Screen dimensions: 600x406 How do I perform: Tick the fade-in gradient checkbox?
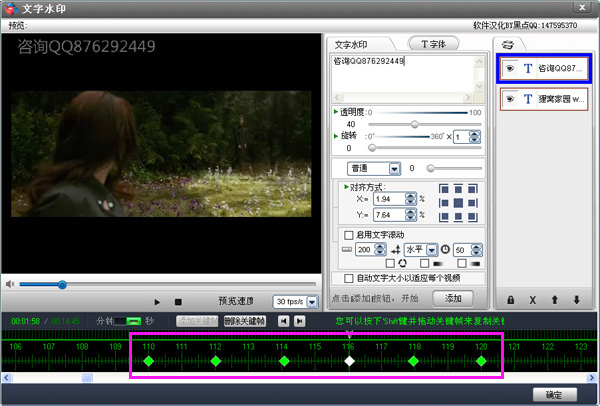424,263
